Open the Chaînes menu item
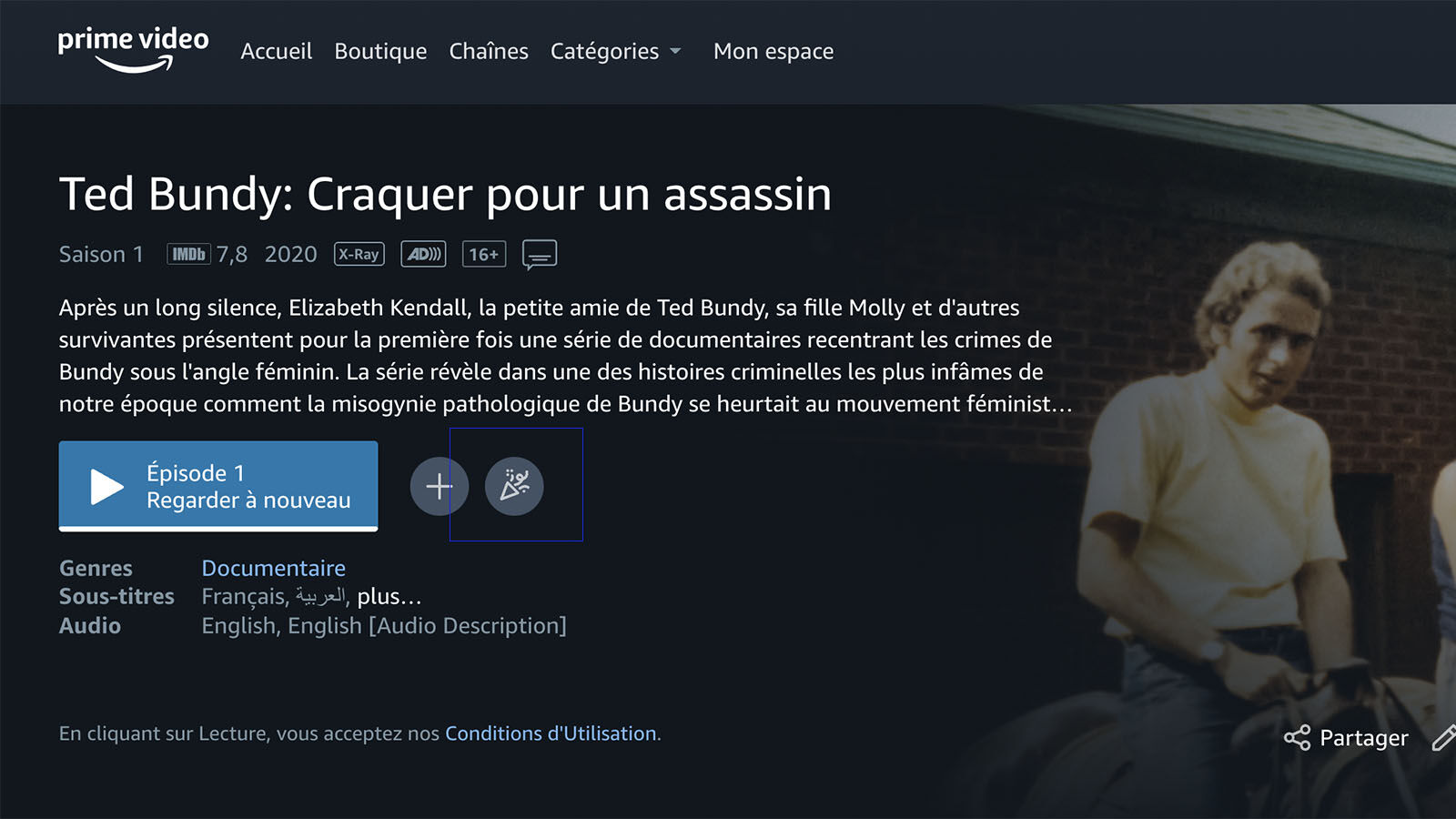This screenshot has height=819, width=1456. (489, 51)
